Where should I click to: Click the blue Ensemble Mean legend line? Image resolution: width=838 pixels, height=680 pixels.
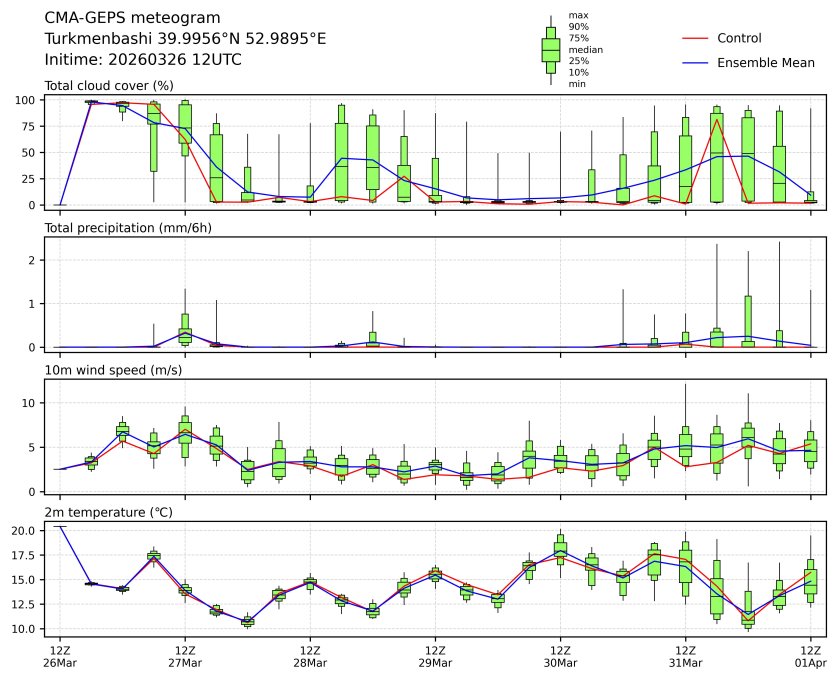[694, 63]
